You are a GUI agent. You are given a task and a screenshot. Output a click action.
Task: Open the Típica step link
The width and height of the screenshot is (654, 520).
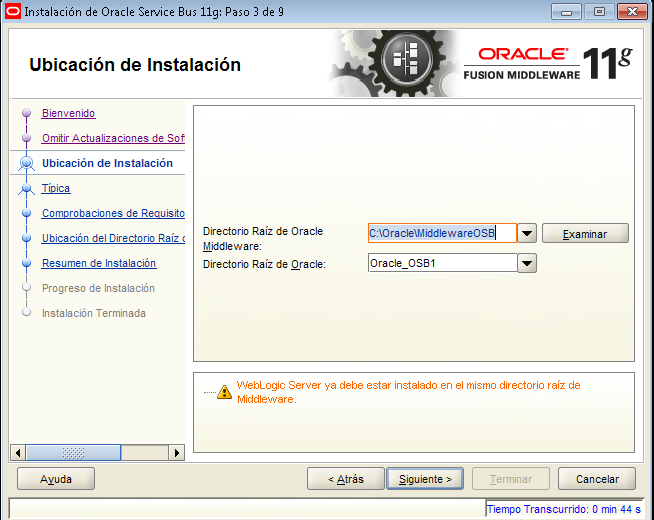[56, 188]
